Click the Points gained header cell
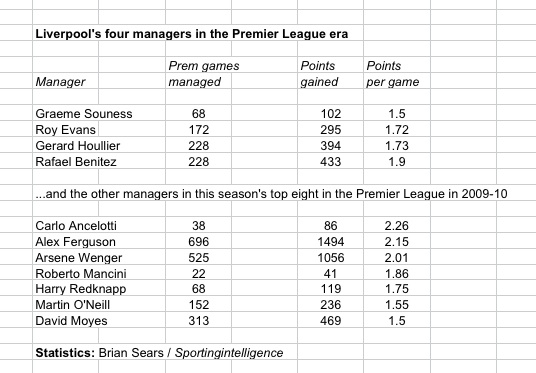536x373 pixels. point(319,74)
